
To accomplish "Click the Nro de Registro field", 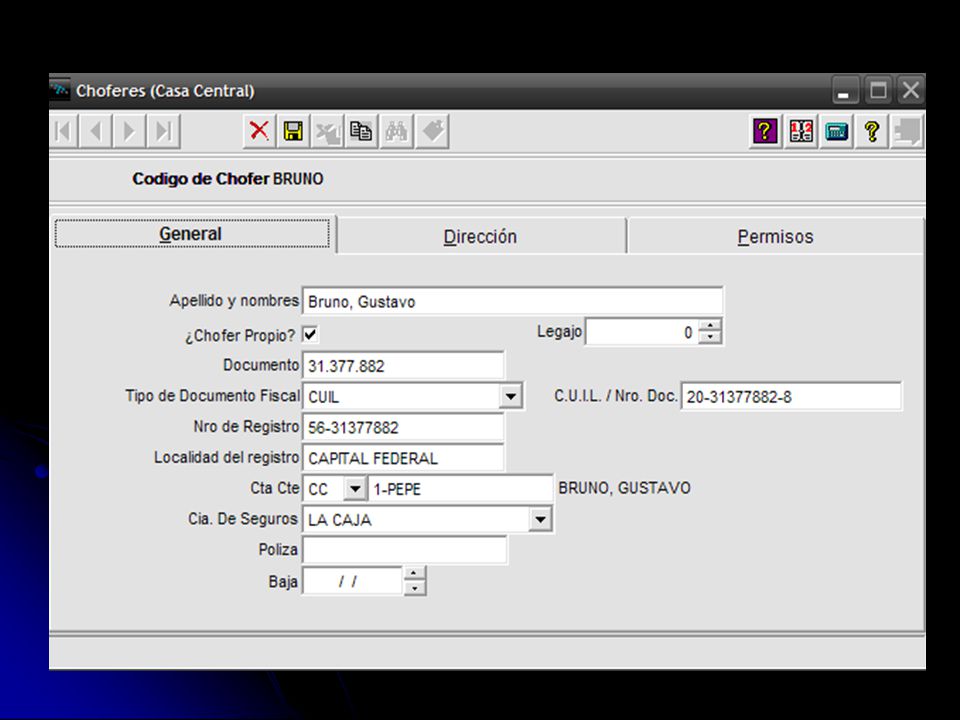I will [x=403, y=427].
